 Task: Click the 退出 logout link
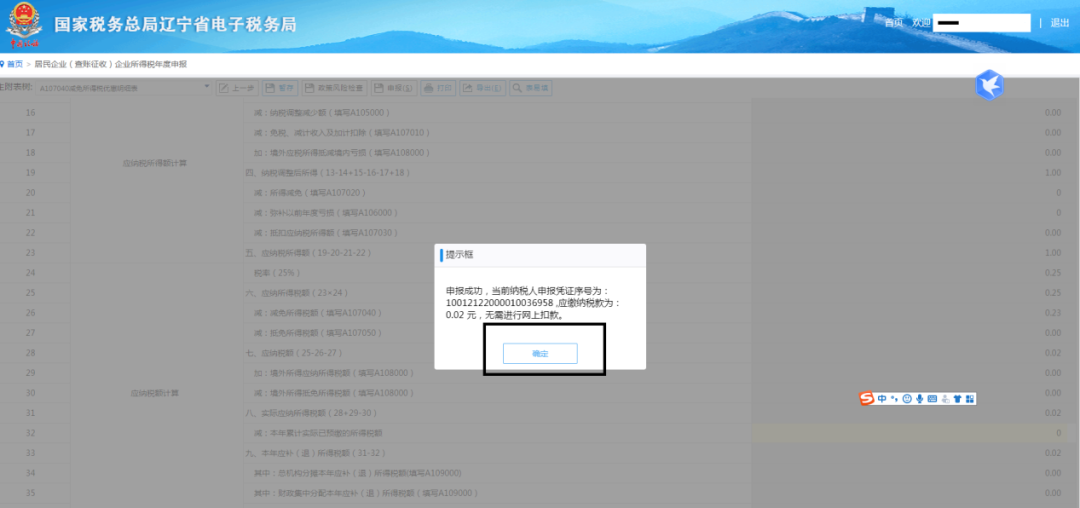click(x=1059, y=23)
